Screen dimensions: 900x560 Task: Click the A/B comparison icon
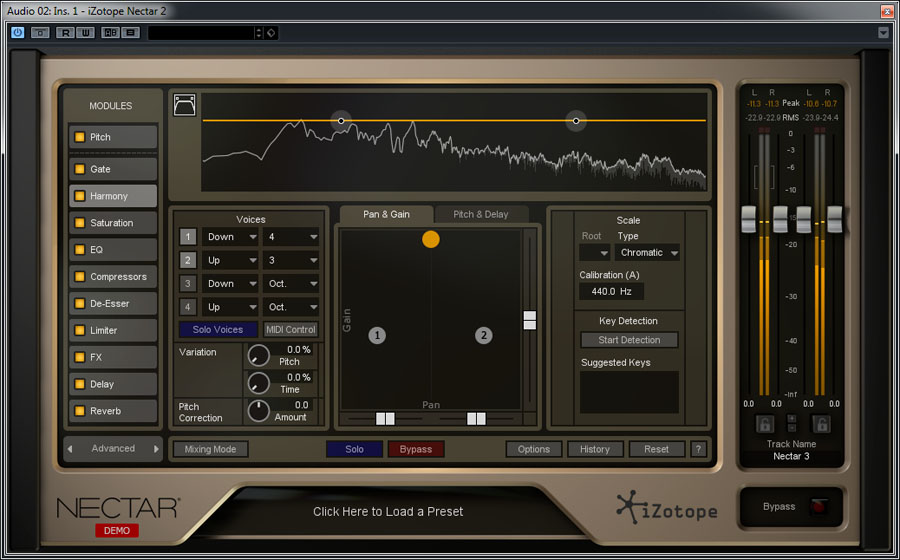point(109,32)
